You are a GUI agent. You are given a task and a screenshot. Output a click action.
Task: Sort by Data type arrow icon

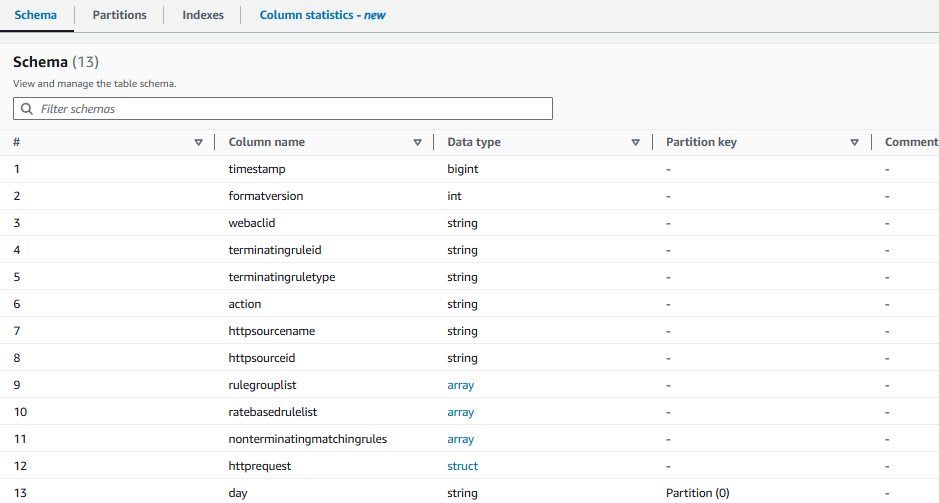tap(635, 142)
